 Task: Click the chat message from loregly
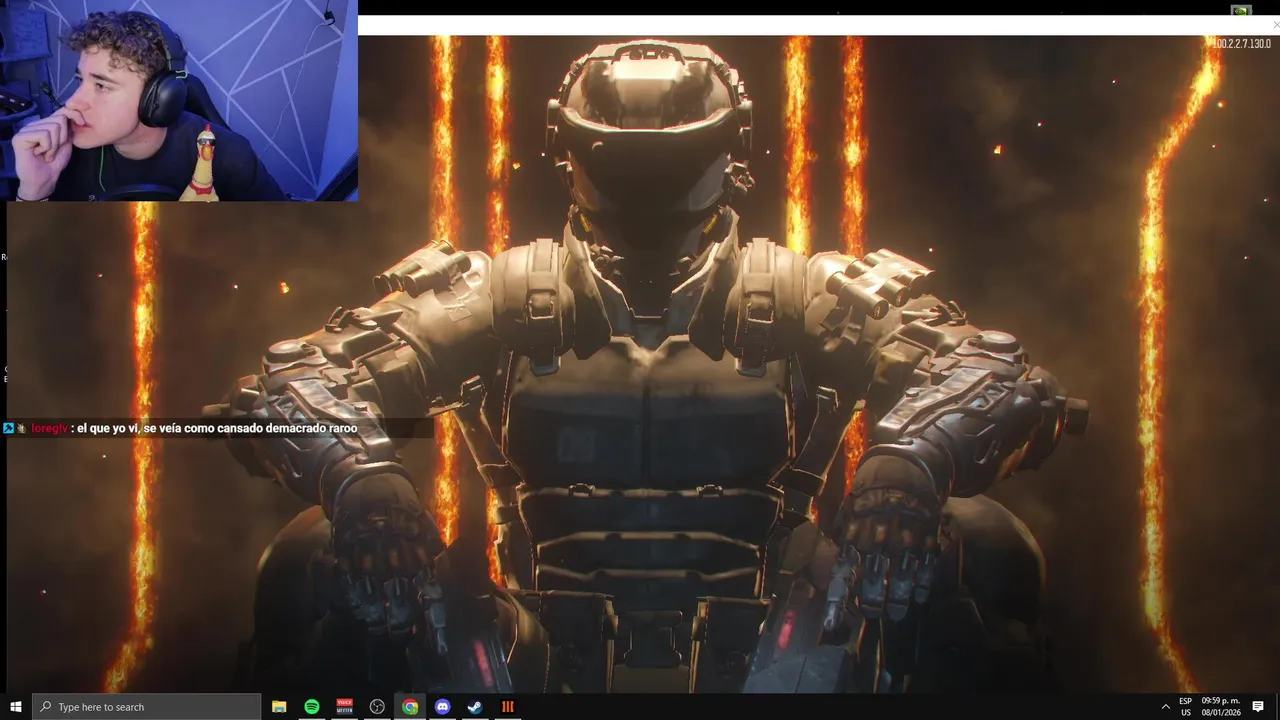coord(194,428)
